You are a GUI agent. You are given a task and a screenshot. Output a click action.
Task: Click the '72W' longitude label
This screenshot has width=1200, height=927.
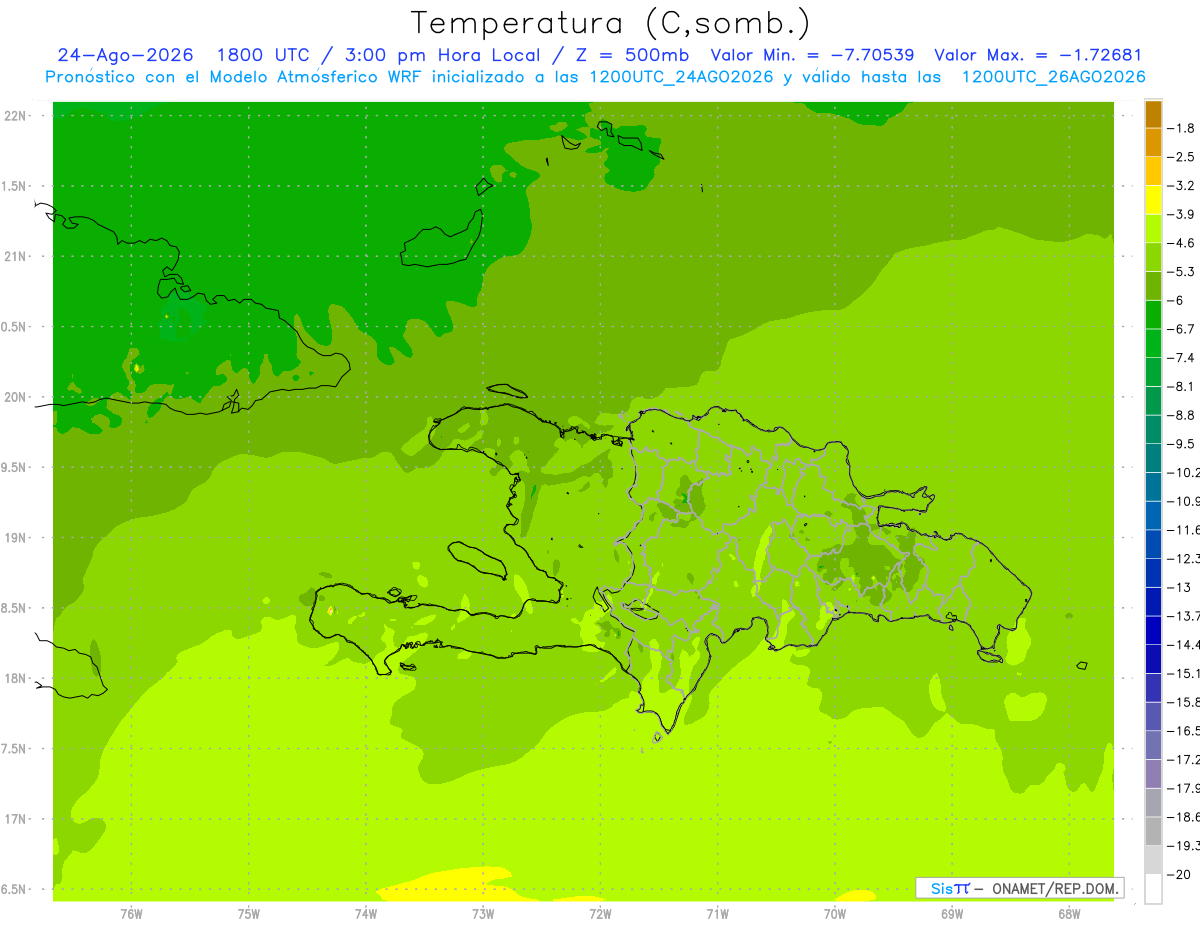[x=600, y=913]
